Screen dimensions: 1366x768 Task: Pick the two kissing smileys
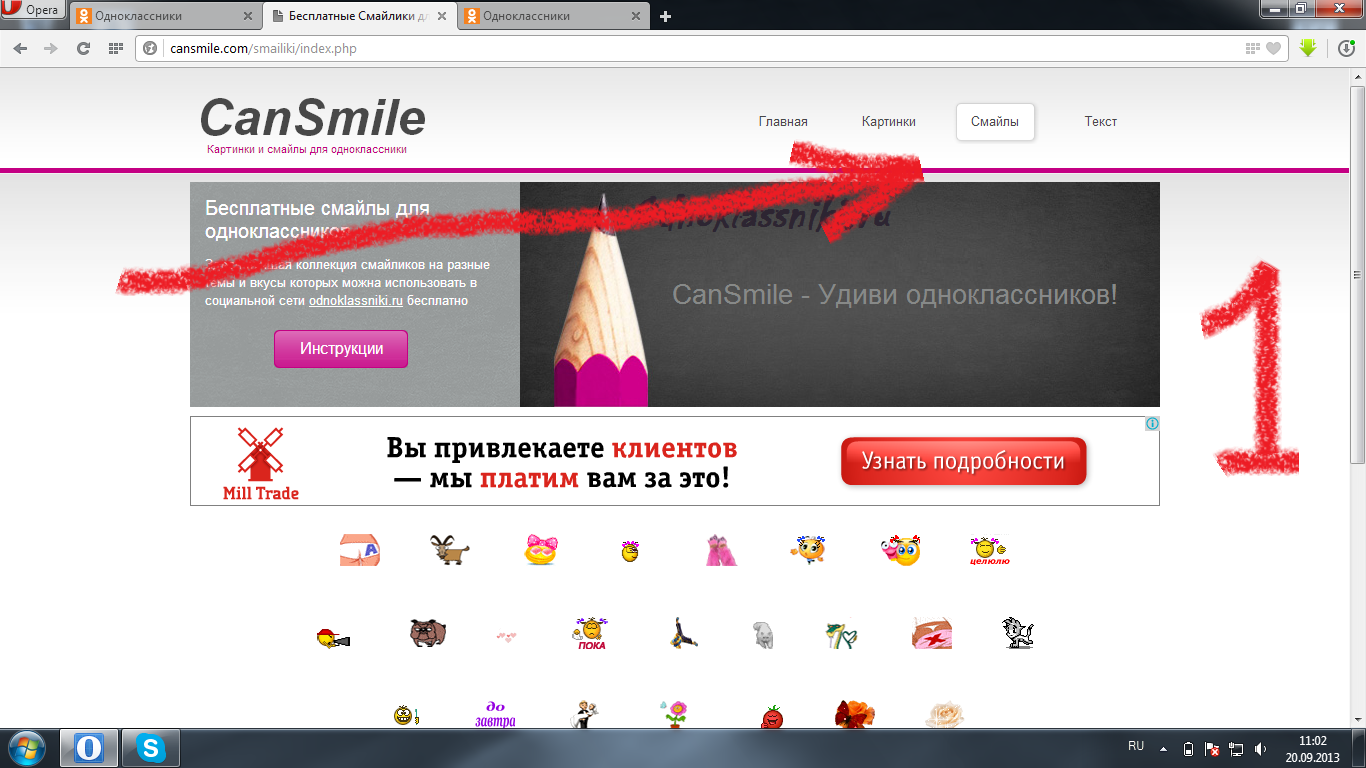(900, 550)
